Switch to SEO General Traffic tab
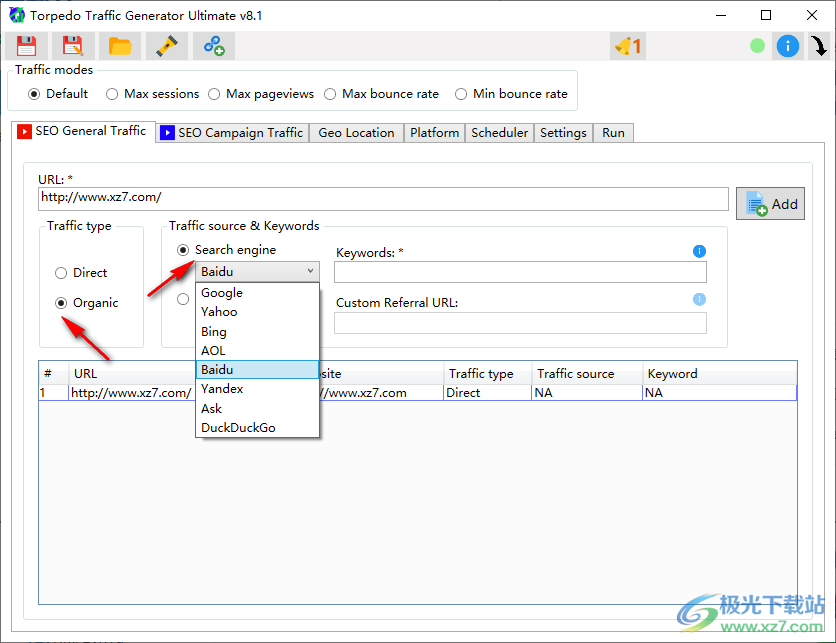This screenshot has width=836, height=643. [x=83, y=131]
